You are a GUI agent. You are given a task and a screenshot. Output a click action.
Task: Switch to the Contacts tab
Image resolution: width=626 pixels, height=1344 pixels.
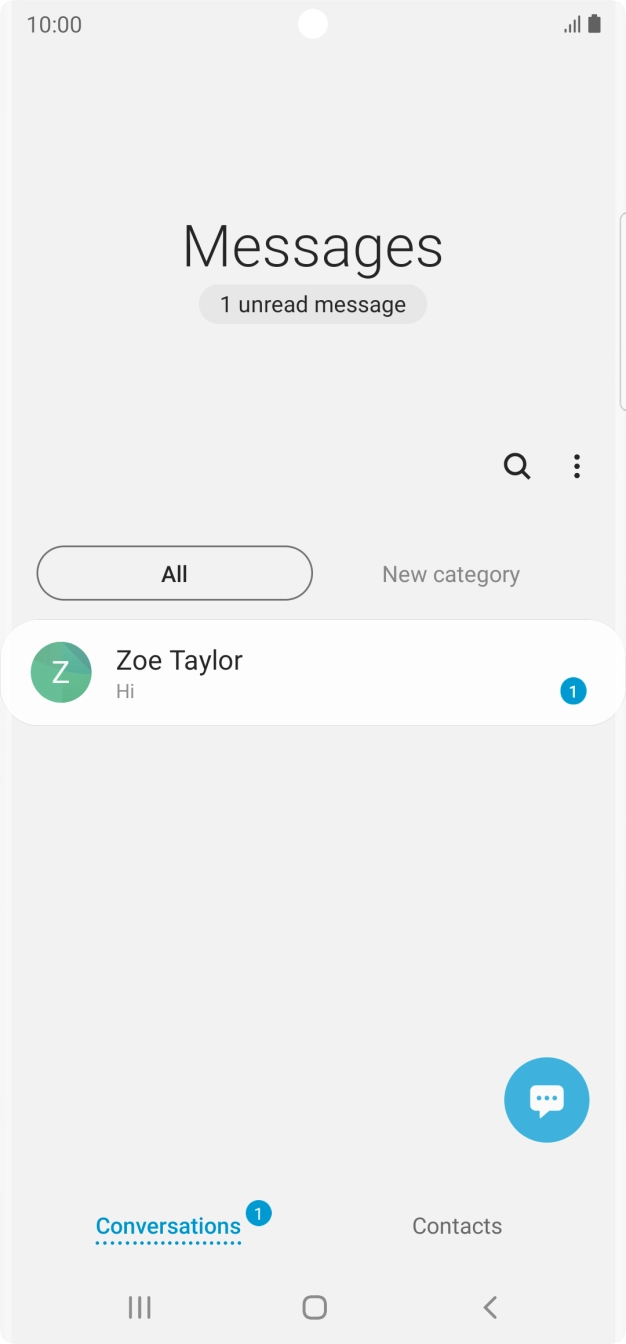pyautogui.click(x=457, y=1225)
